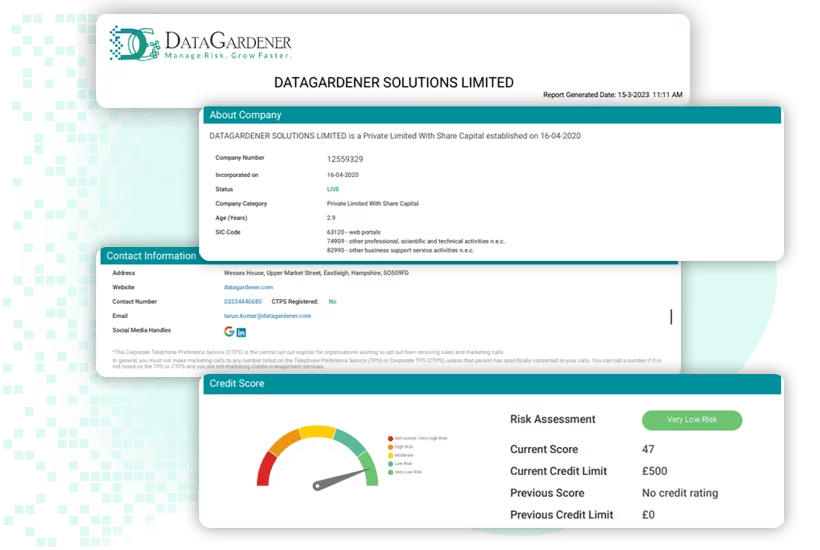The image size is (820, 550).
Task: Click green Very Low Risk legend dot
Action: 390,472
